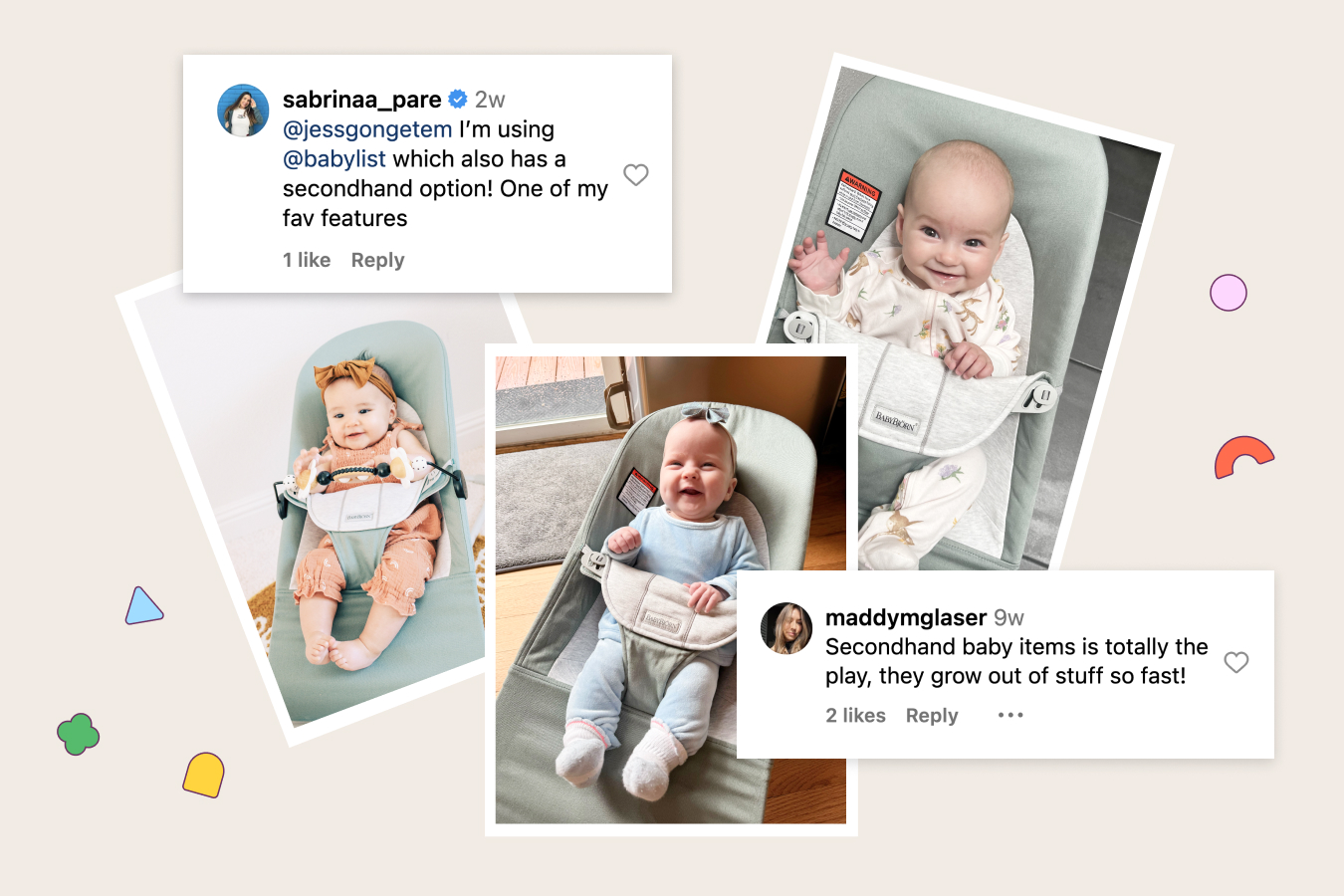
Task: Like maddymglaser's comment with heart icon
Action: [x=1236, y=662]
